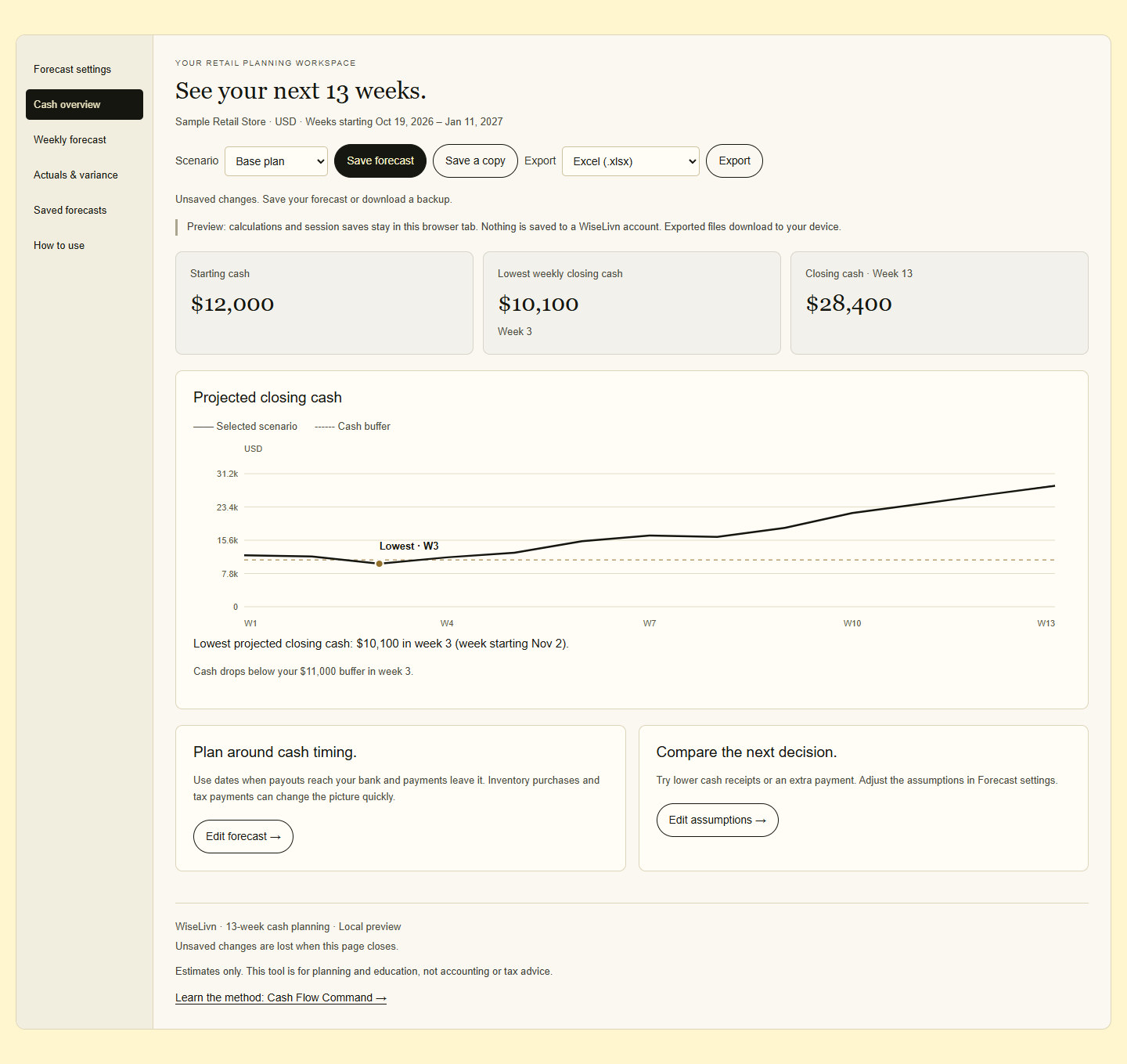
Task: Click the Export button
Action: click(734, 161)
